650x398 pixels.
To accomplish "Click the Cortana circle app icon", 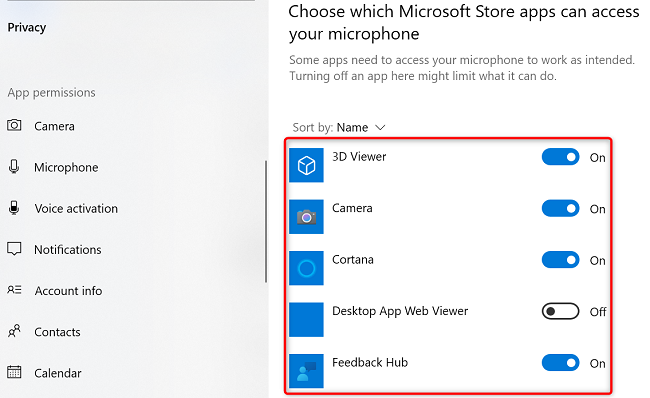I will point(306,268).
